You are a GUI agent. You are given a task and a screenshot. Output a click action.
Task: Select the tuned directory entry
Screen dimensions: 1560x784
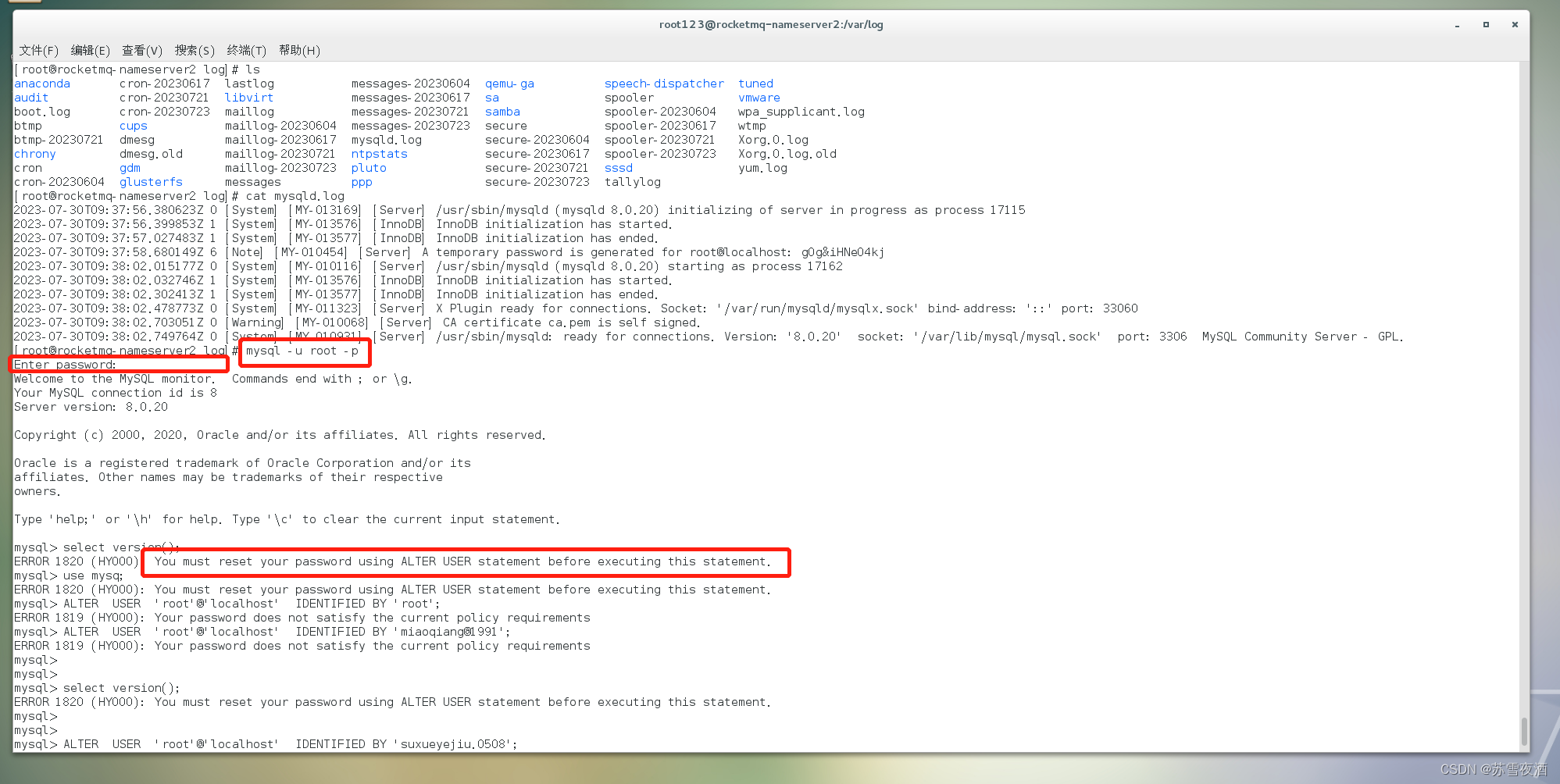click(755, 84)
